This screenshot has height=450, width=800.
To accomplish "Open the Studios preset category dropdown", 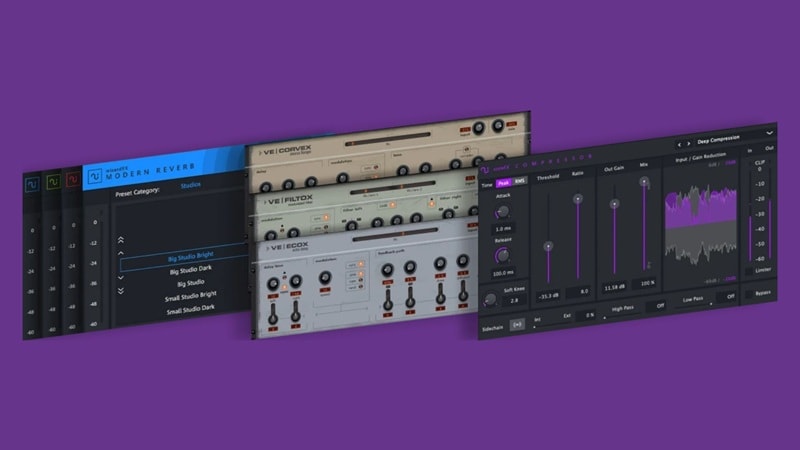I will tap(190, 185).
